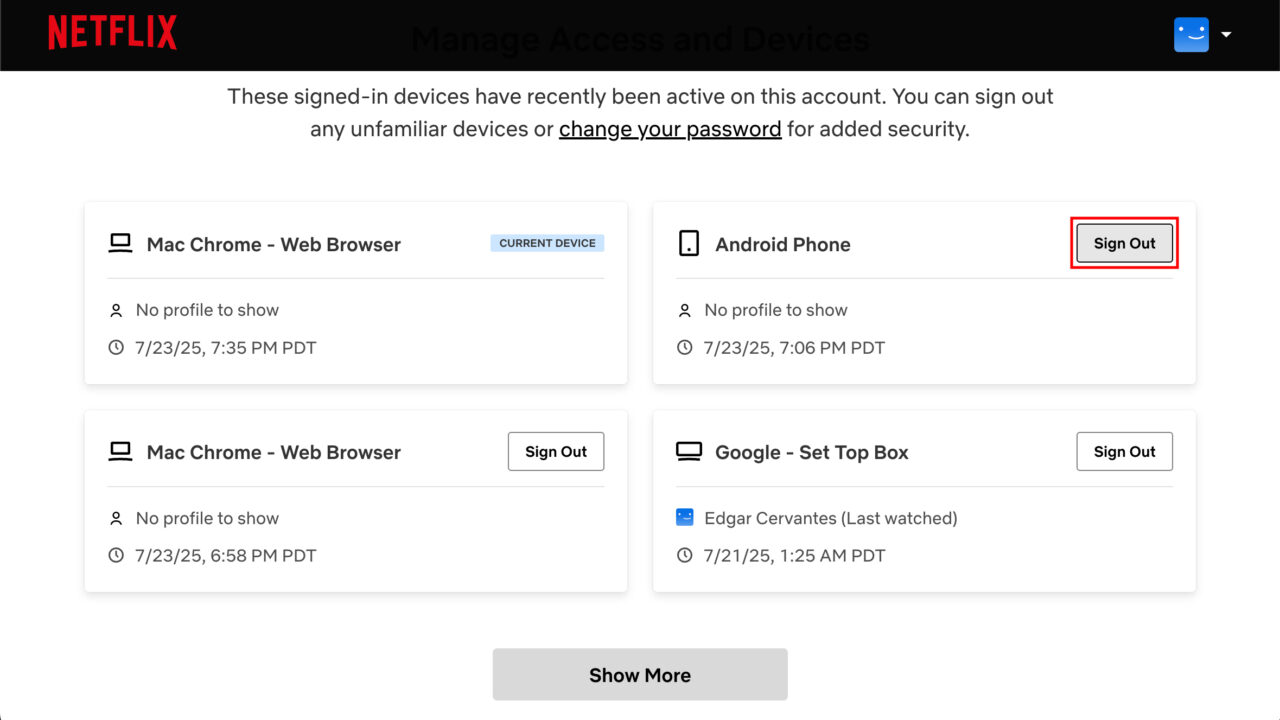Click the profile avatar in the top bar

pos(1191,33)
